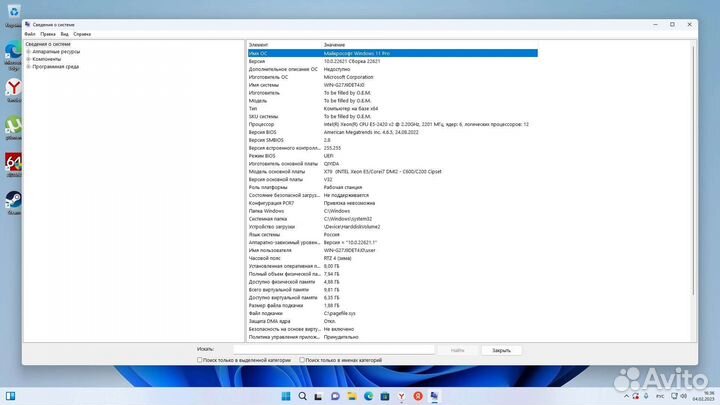Open File Explorer from the taskbar

point(352,396)
